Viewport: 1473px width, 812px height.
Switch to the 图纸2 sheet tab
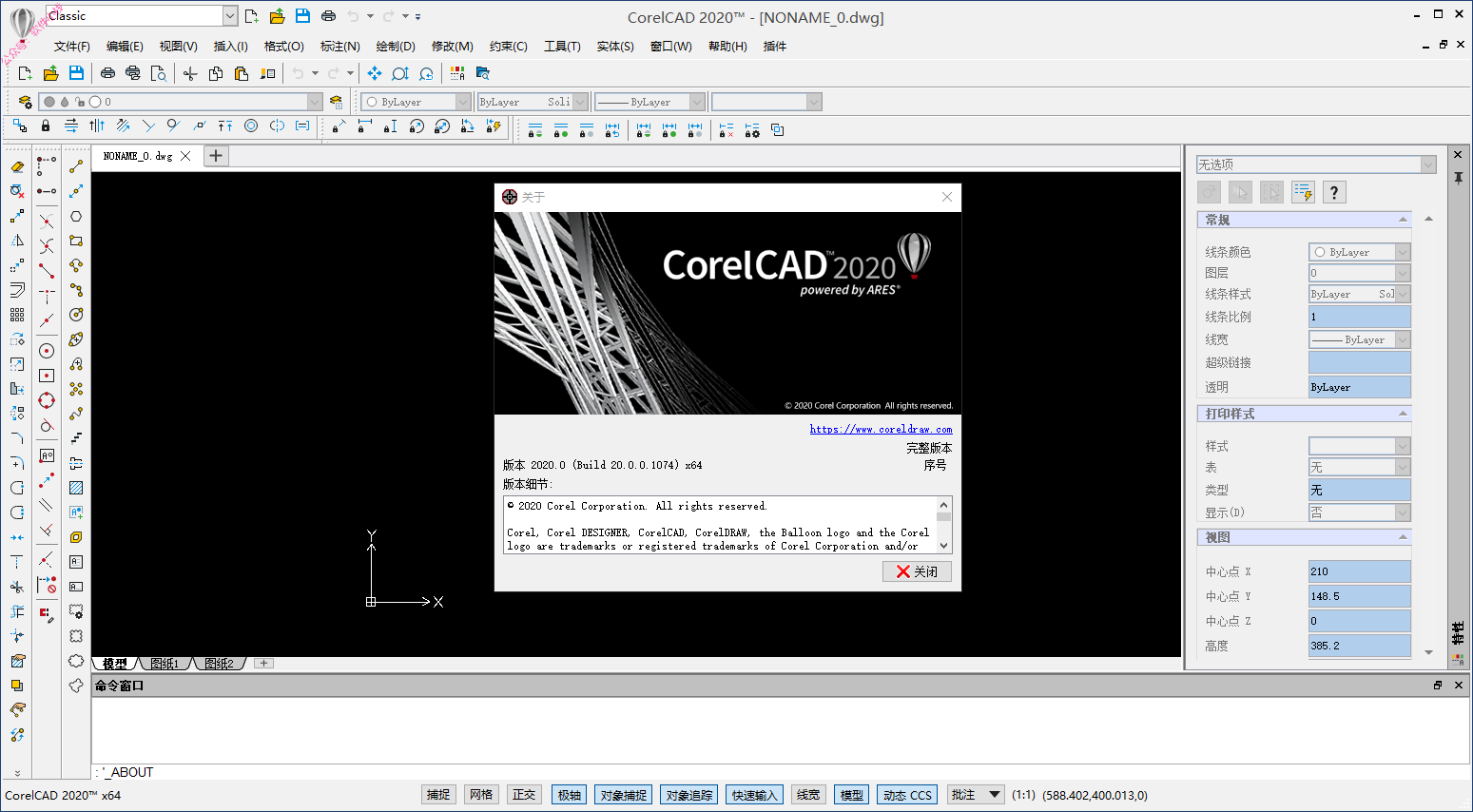tap(219, 664)
